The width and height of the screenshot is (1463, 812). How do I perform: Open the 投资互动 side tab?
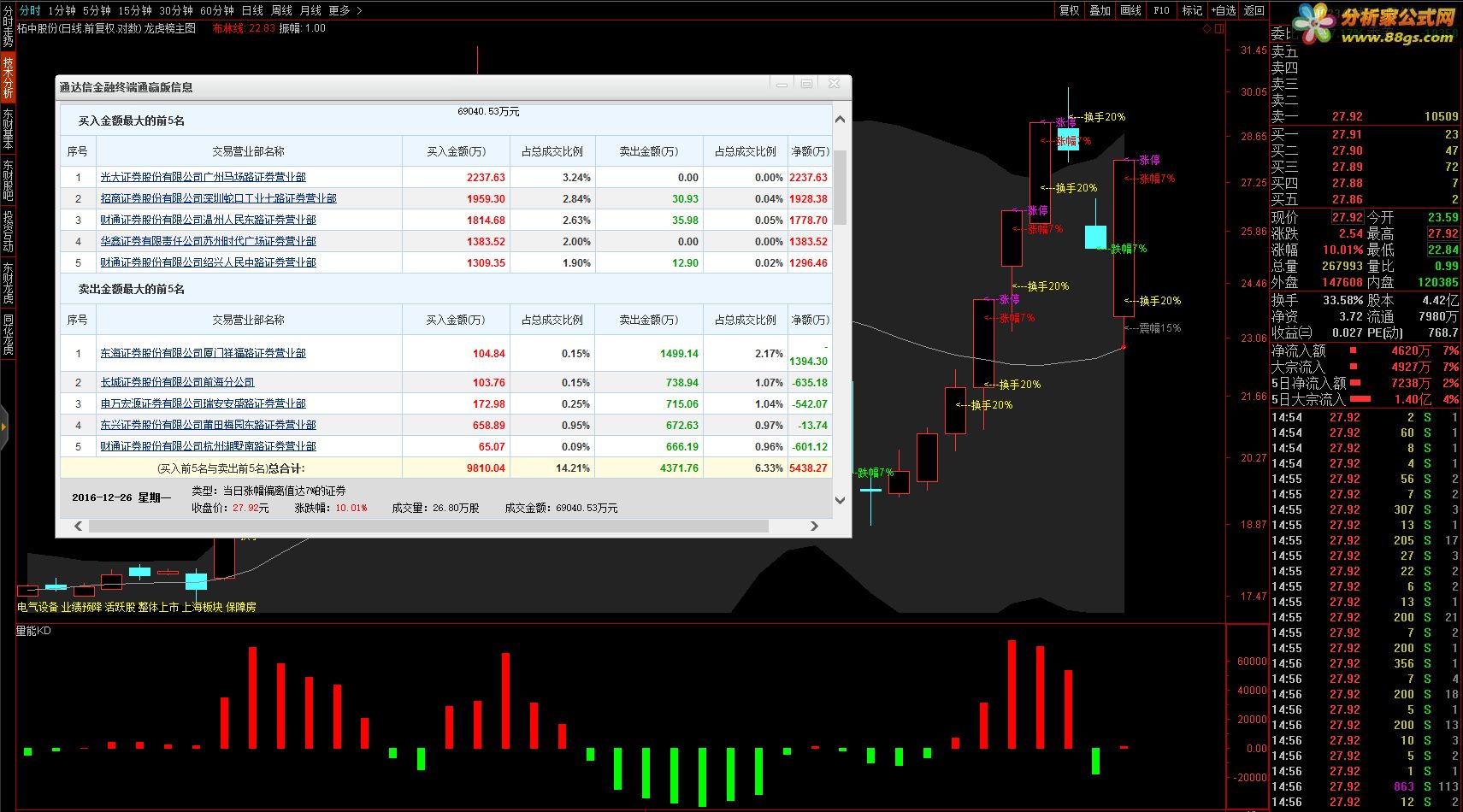8,231
